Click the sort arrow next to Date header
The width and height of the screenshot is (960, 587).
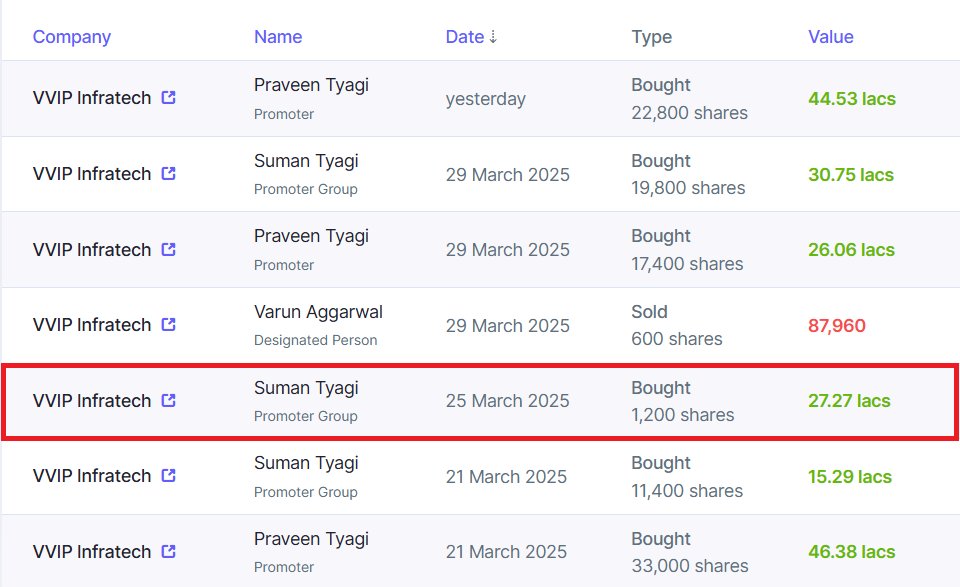click(x=493, y=37)
